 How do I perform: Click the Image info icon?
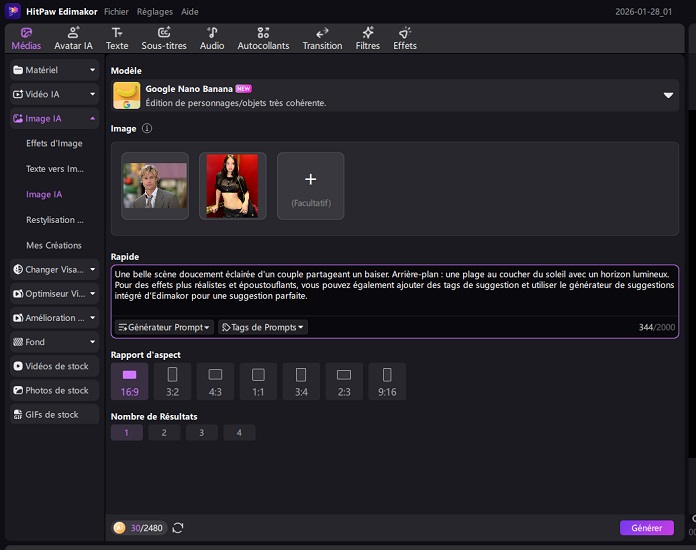[x=147, y=129]
